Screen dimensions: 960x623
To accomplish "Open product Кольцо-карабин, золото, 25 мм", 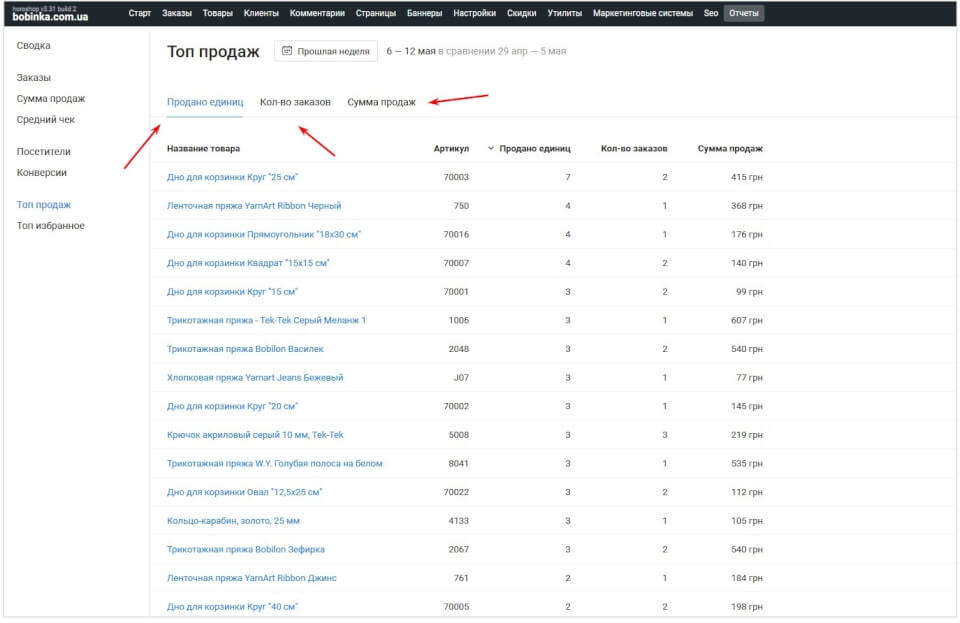I will click(x=233, y=521).
